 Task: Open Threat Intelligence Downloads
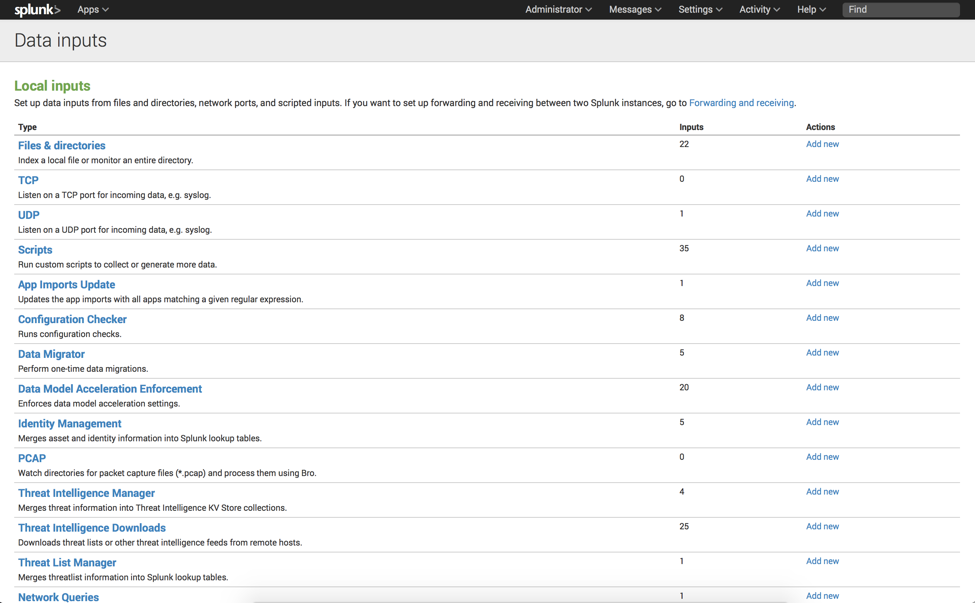pos(92,528)
